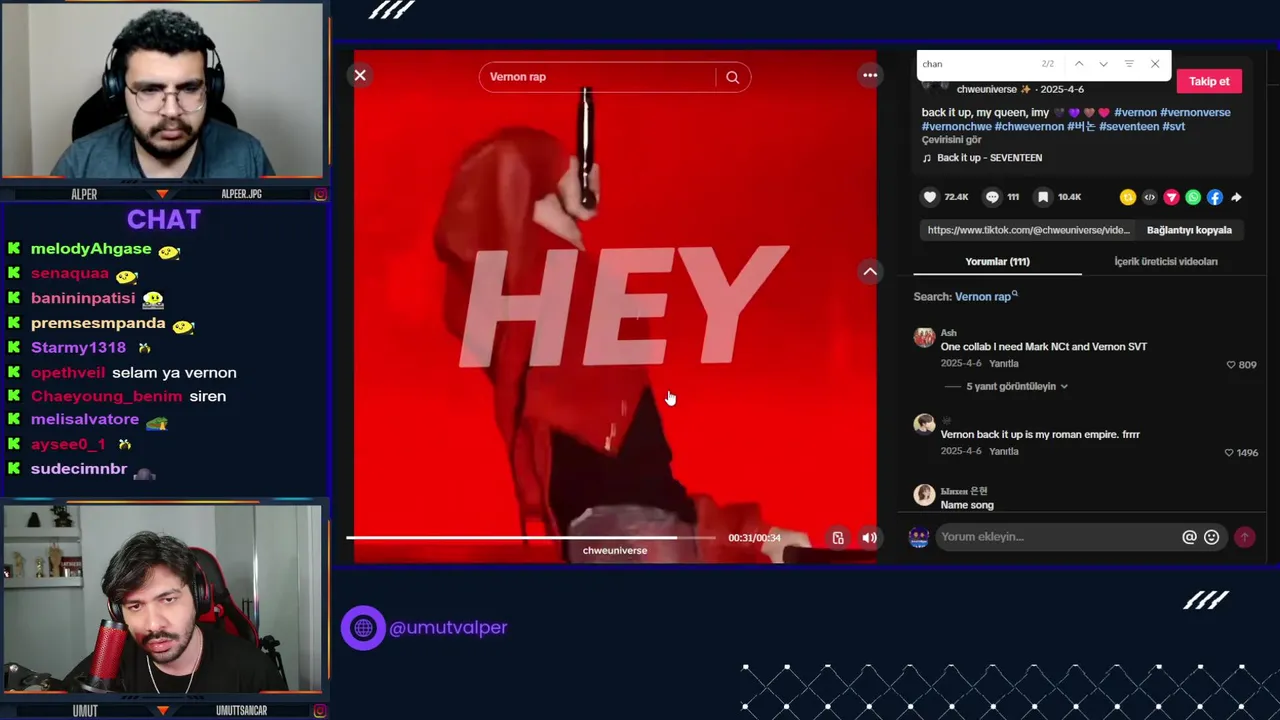Screen dimensions: 1280x720
Task: Open the emoji picker in comment box
Action: click(1212, 537)
